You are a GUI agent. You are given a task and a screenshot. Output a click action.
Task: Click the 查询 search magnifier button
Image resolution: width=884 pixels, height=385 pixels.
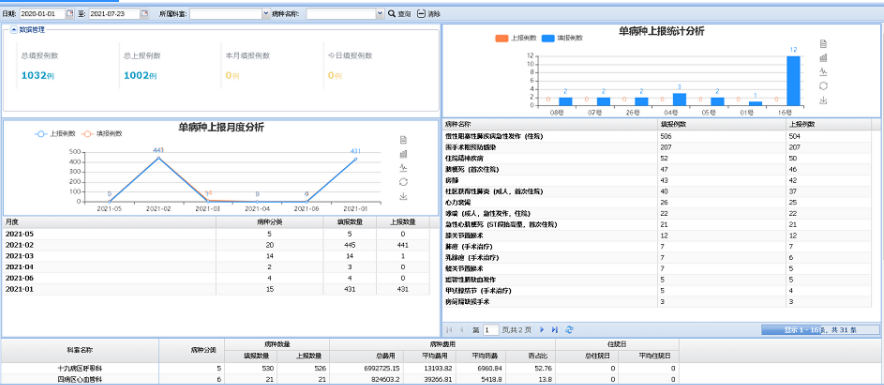399,14
